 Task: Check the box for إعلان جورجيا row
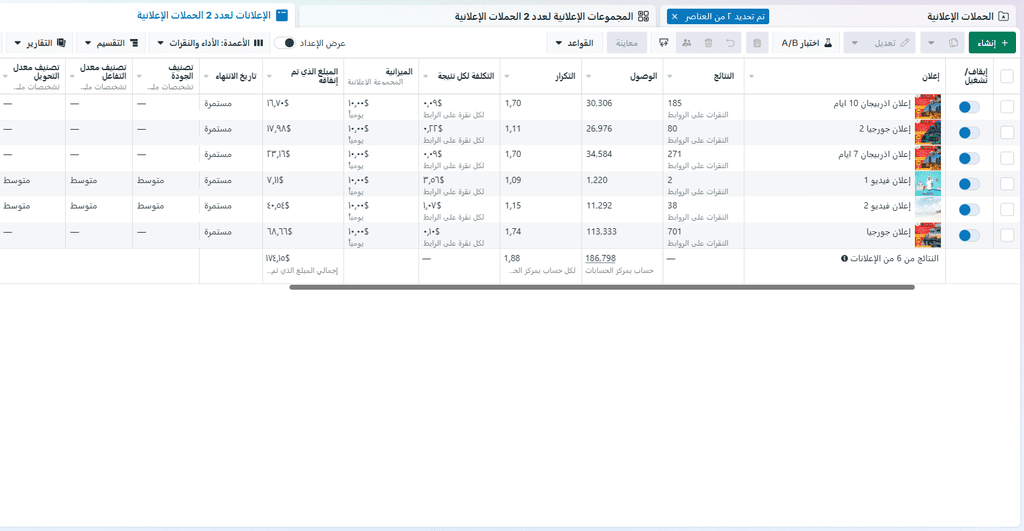click(x=1007, y=235)
